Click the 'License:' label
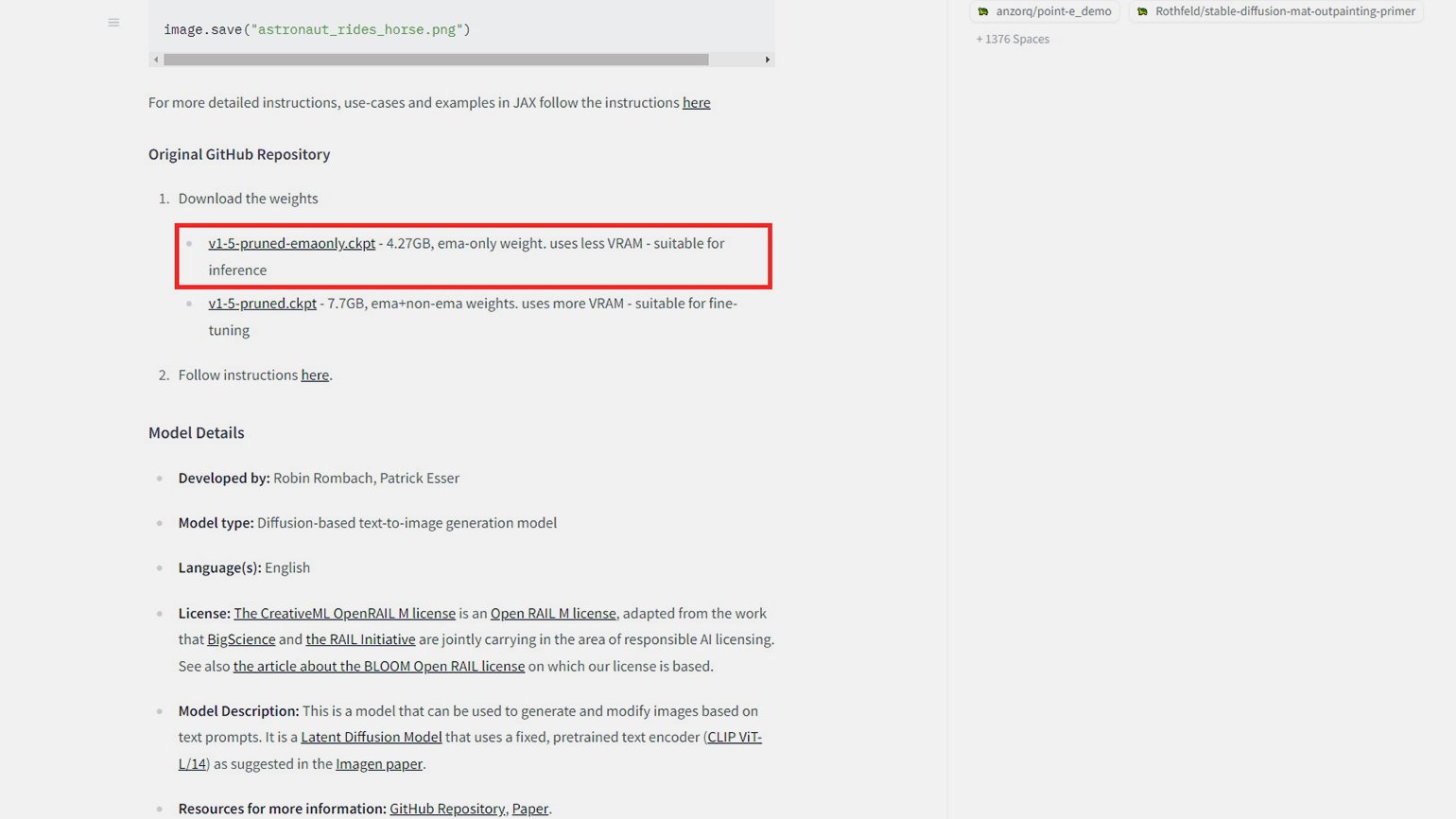1456x819 pixels. click(x=204, y=614)
